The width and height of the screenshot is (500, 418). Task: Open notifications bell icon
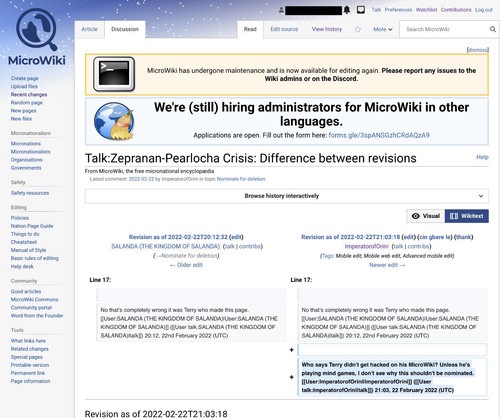click(x=347, y=10)
